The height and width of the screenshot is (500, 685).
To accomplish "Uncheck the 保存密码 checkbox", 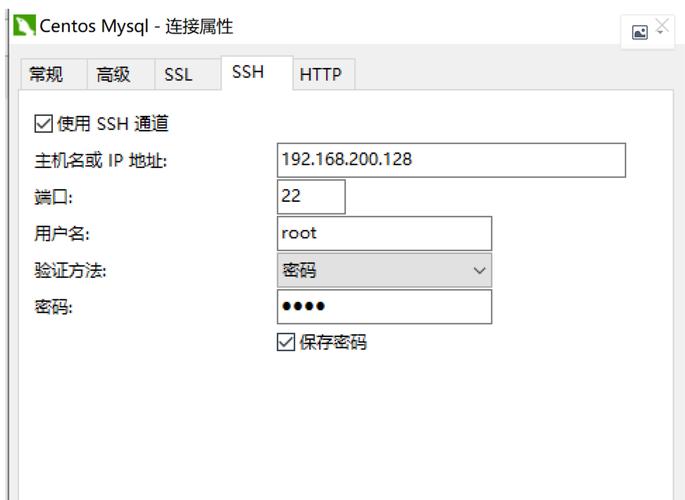I will 286,342.
